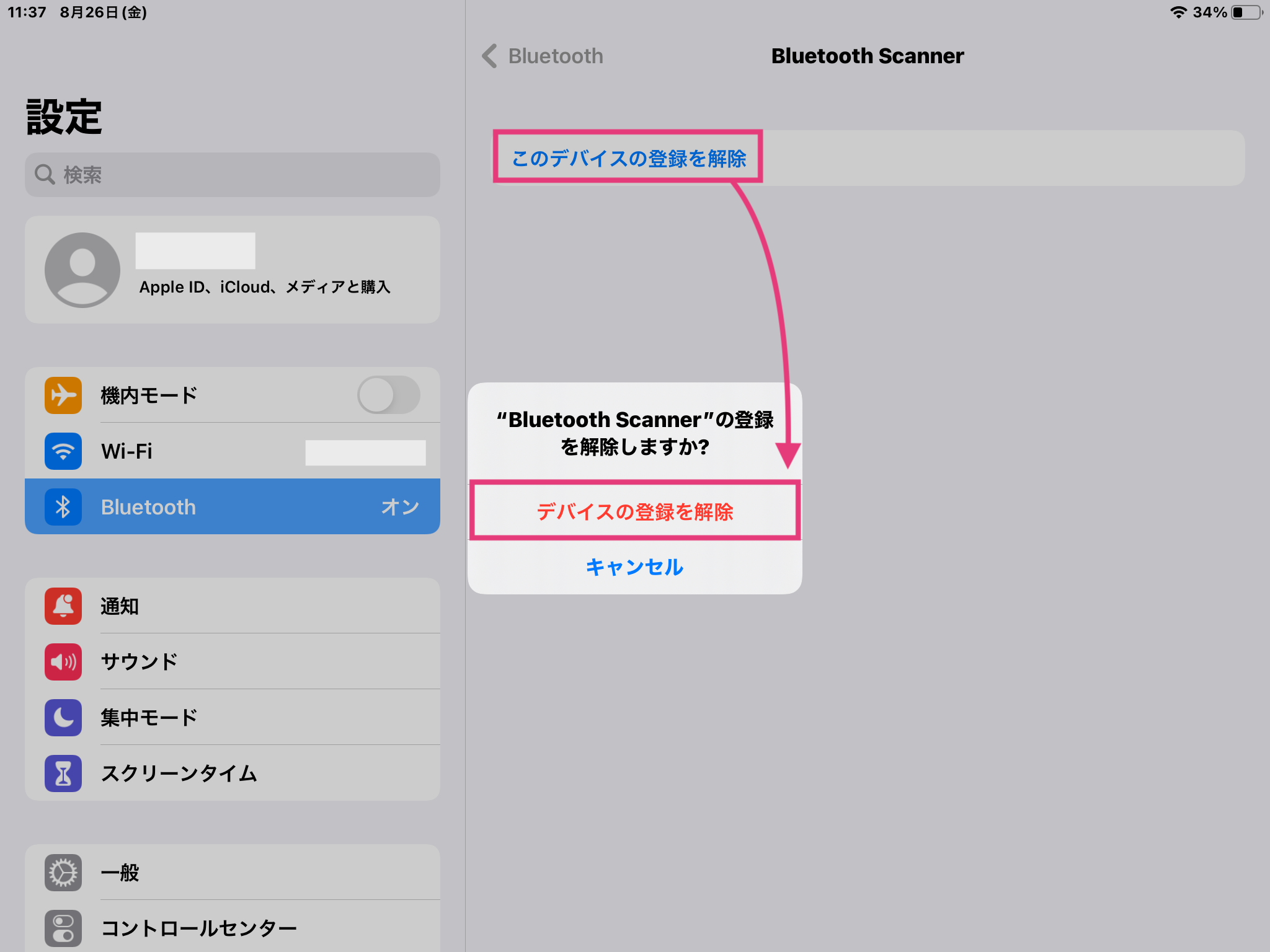
Task: Tap the Wi-Fi status bar icon
Action: 1178,12
